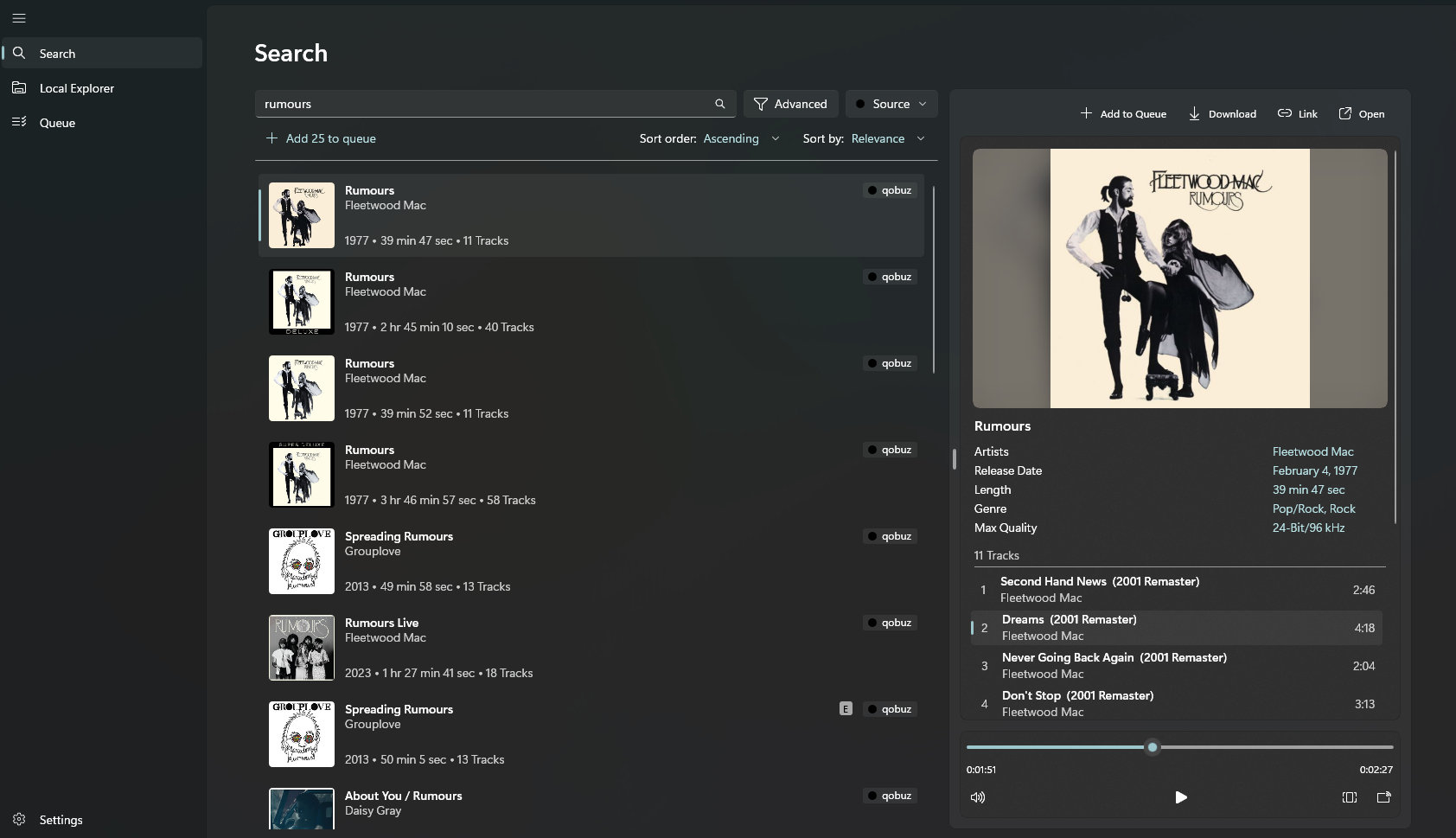Click the 24-Bit/96 kHz quality value
This screenshot has width=1456, height=838.
(1308, 528)
